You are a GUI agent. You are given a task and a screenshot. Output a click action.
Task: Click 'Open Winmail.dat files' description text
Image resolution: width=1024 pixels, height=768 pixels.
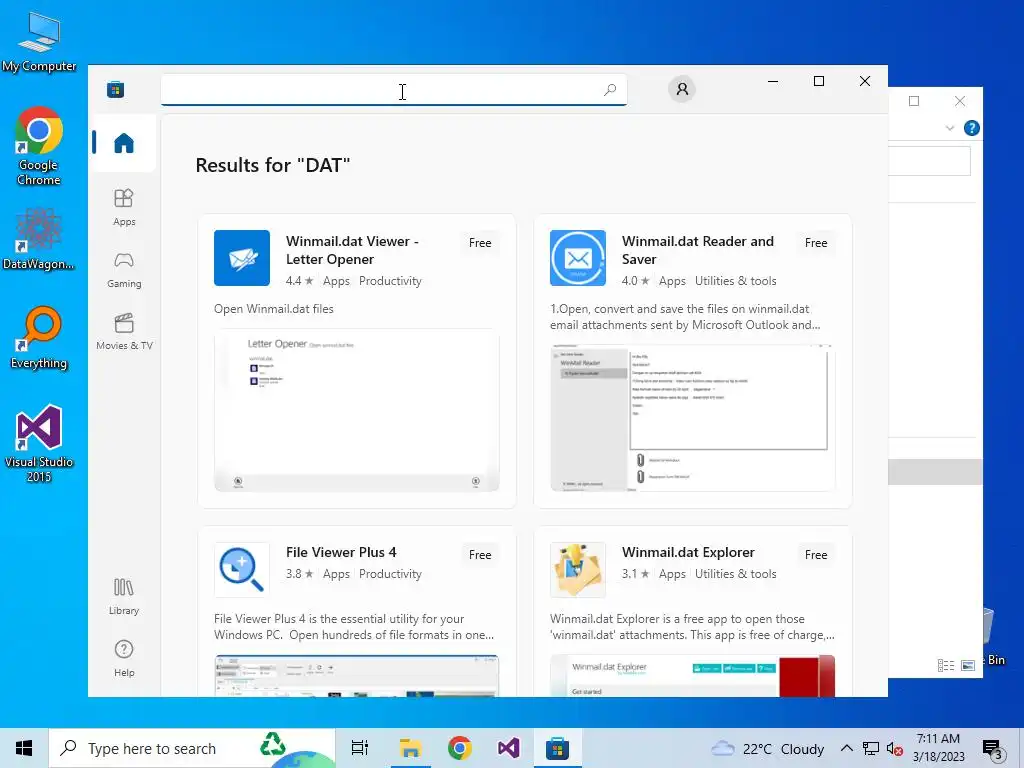pos(274,309)
